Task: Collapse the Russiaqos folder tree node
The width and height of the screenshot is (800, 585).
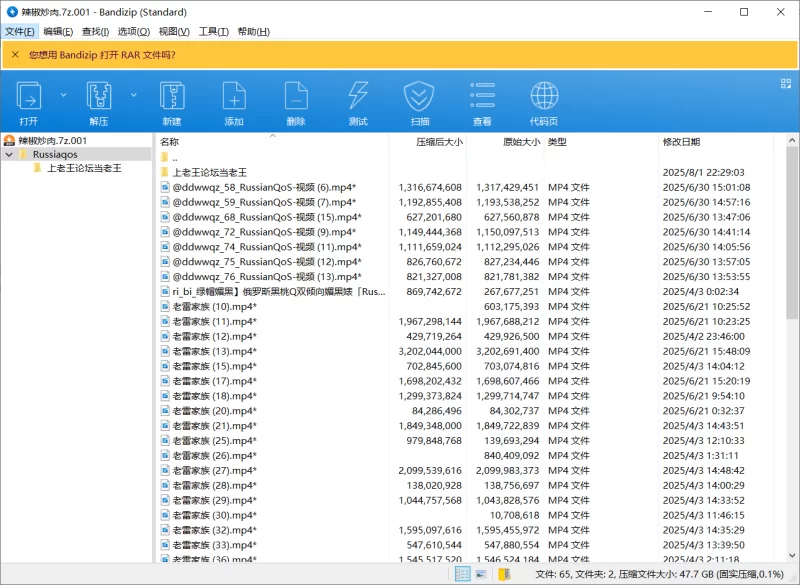Action: (x=9, y=155)
